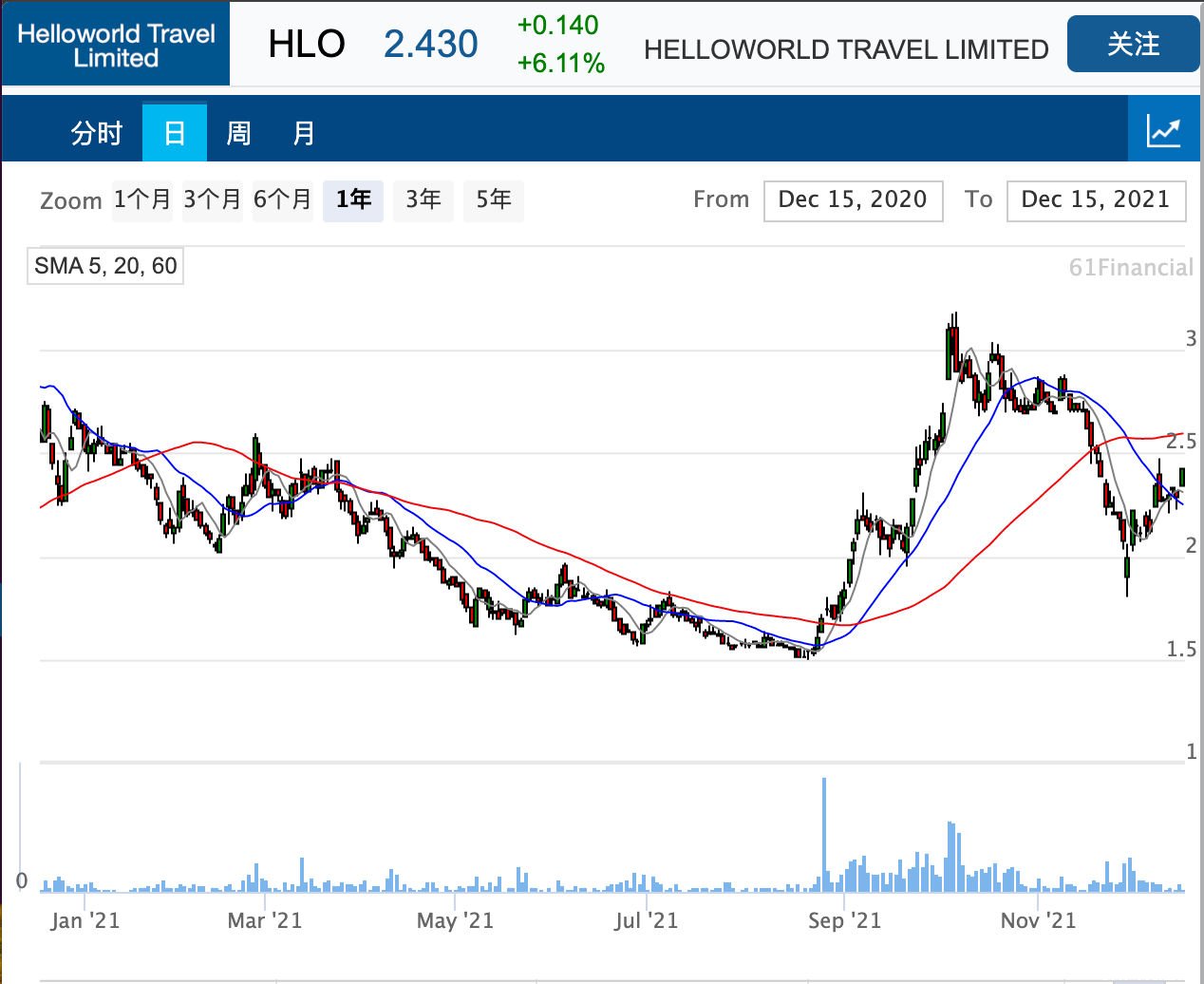Click the Jul '21 axis label

(x=647, y=920)
